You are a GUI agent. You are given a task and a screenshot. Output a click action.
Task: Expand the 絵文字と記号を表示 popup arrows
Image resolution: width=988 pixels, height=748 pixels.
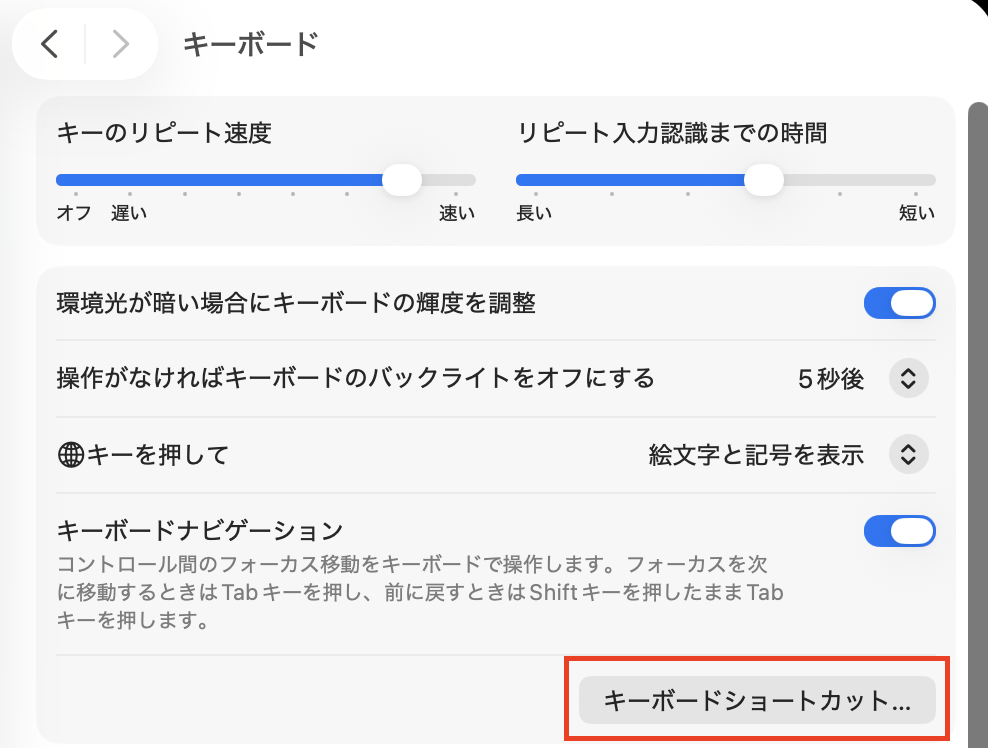click(908, 455)
